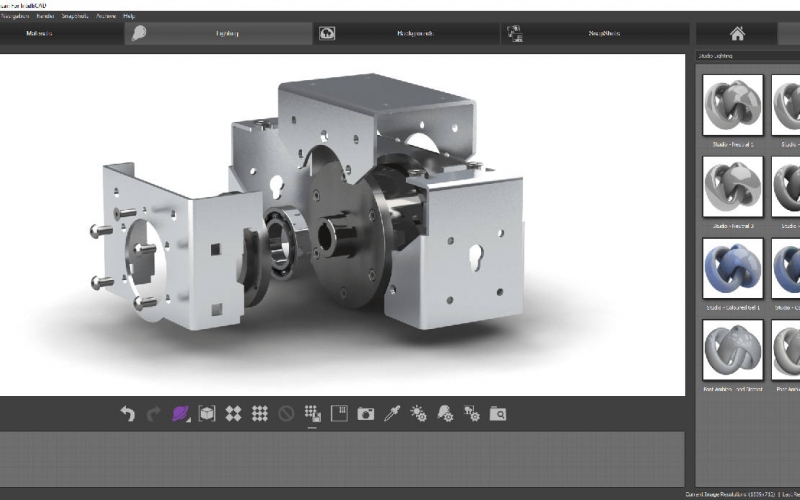This screenshot has height=500, width=800.
Task: Click the floppy disk save icon
Action: [339, 413]
